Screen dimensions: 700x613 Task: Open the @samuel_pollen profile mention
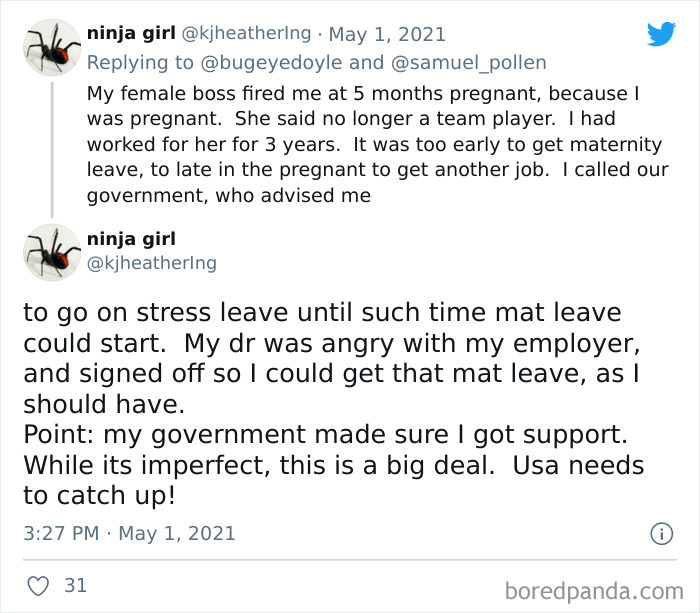468,63
